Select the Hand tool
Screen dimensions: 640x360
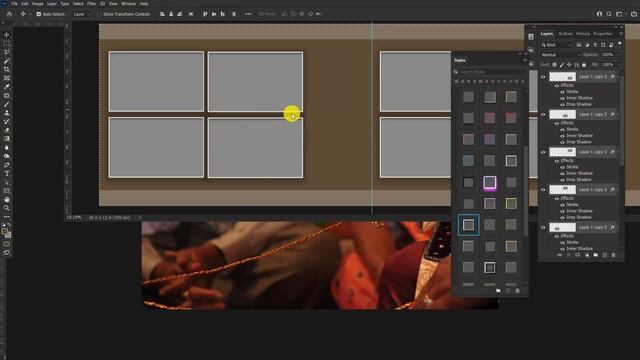pyautogui.click(x=7, y=200)
